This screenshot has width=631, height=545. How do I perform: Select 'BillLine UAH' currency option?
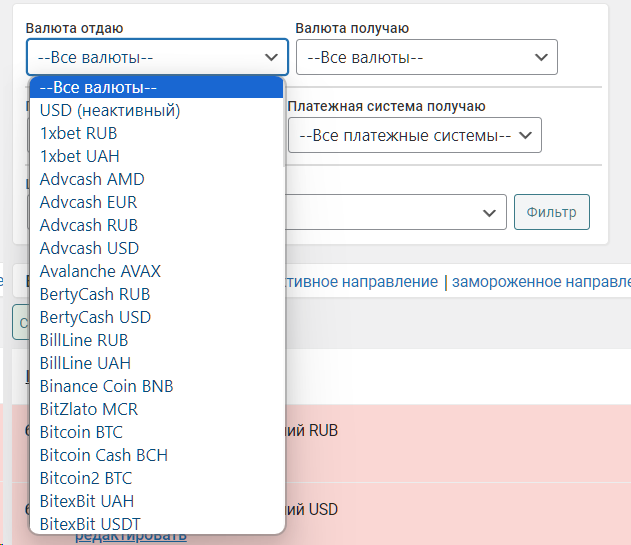[x=85, y=363]
